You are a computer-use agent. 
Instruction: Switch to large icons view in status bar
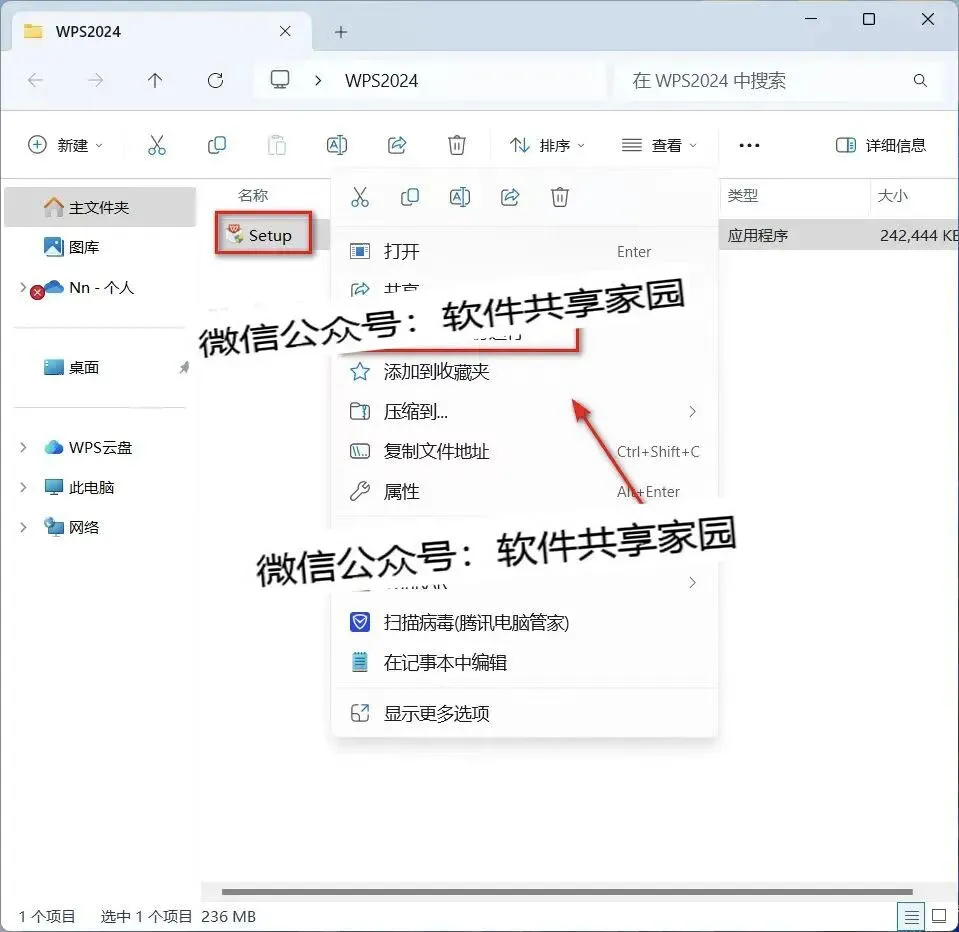939,916
